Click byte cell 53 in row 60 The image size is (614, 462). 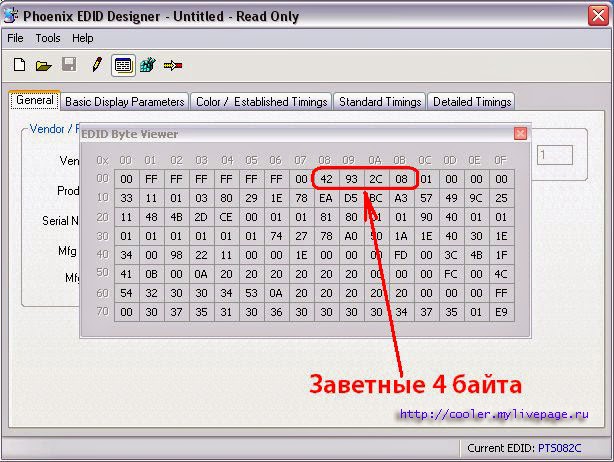[251, 293]
